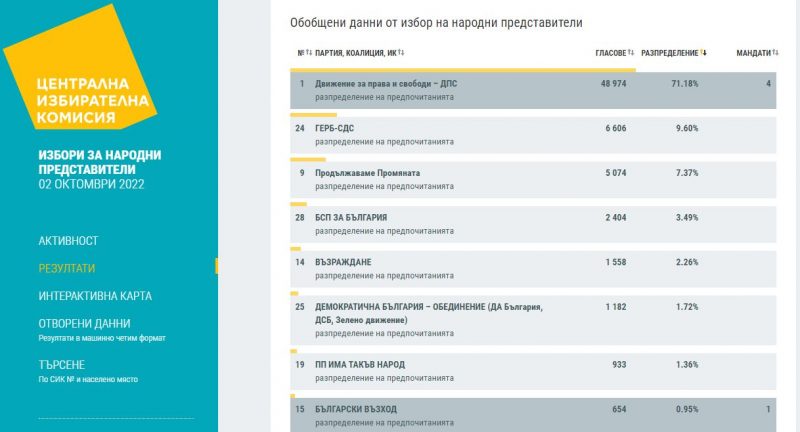
Task: Click the 5 074 votes value
Action: [x=616, y=173]
